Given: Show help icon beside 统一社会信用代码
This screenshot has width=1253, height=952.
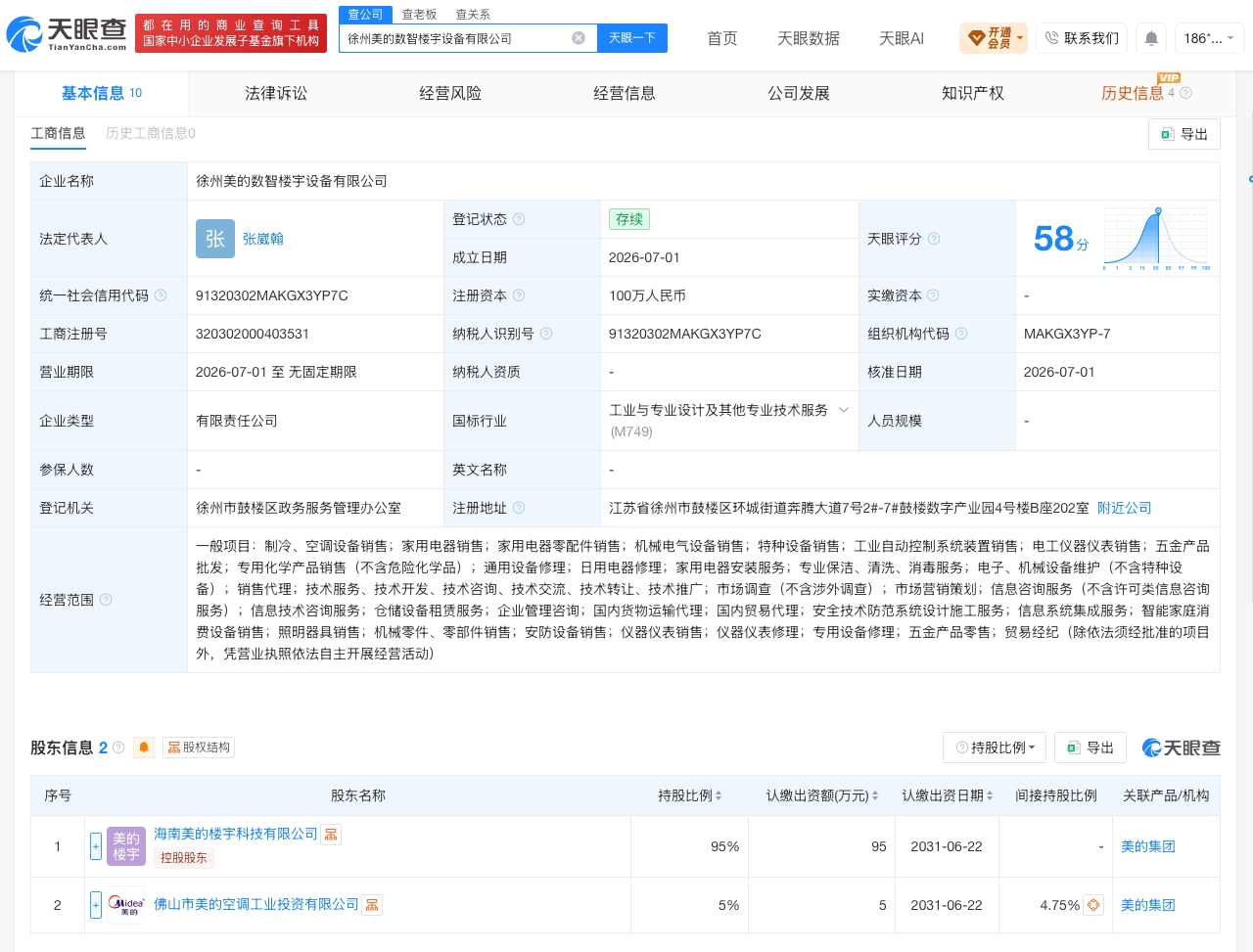Looking at the screenshot, I should pos(161,295).
